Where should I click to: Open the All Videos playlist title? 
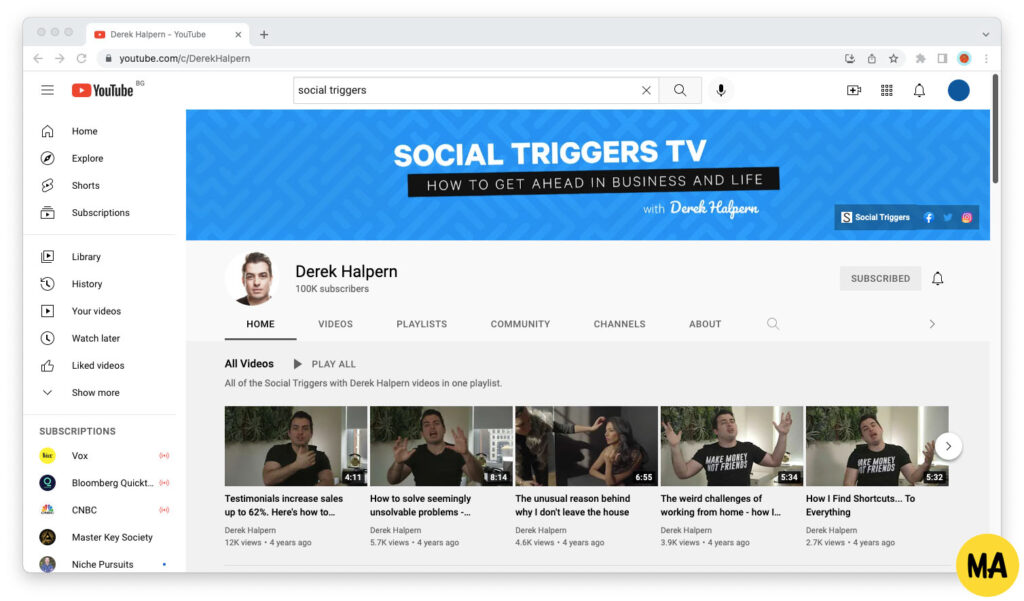[x=249, y=364]
